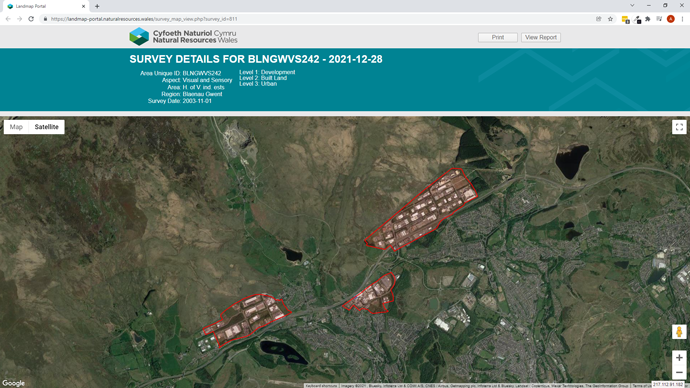Switch map to Satellite view
690x388 pixels.
pos(47,127)
